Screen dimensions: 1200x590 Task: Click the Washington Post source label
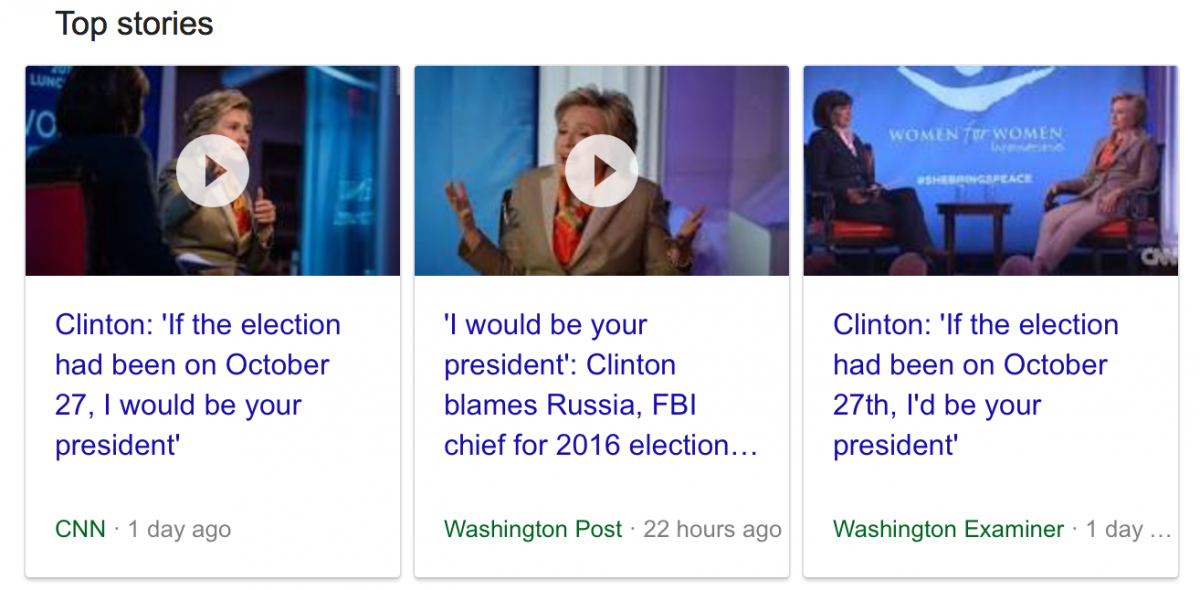point(533,529)
